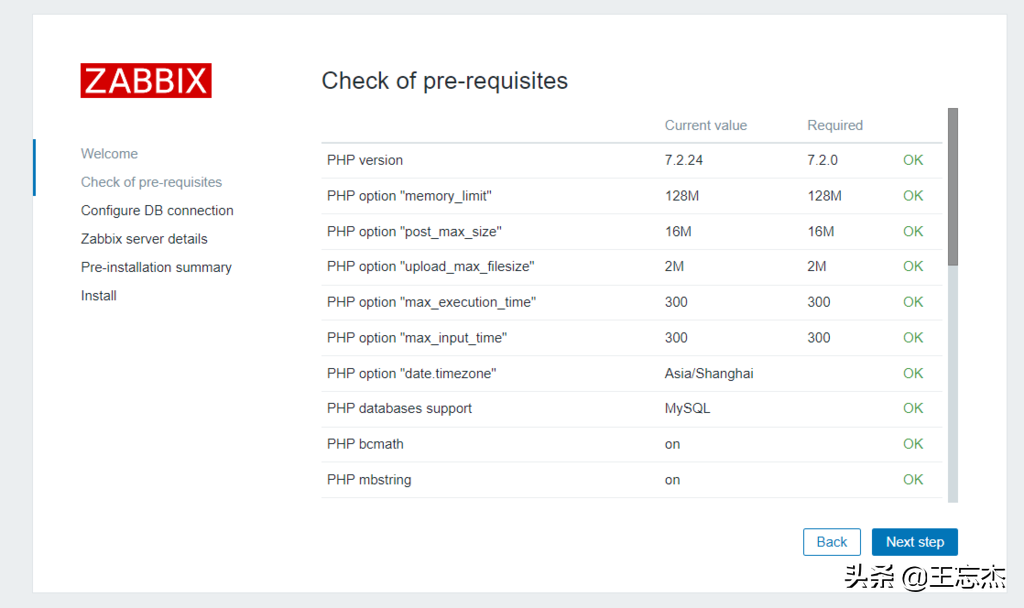Select Install step in sidebar
The height and width of the screenshot is (608, 1024).
[x=99, y=296]
